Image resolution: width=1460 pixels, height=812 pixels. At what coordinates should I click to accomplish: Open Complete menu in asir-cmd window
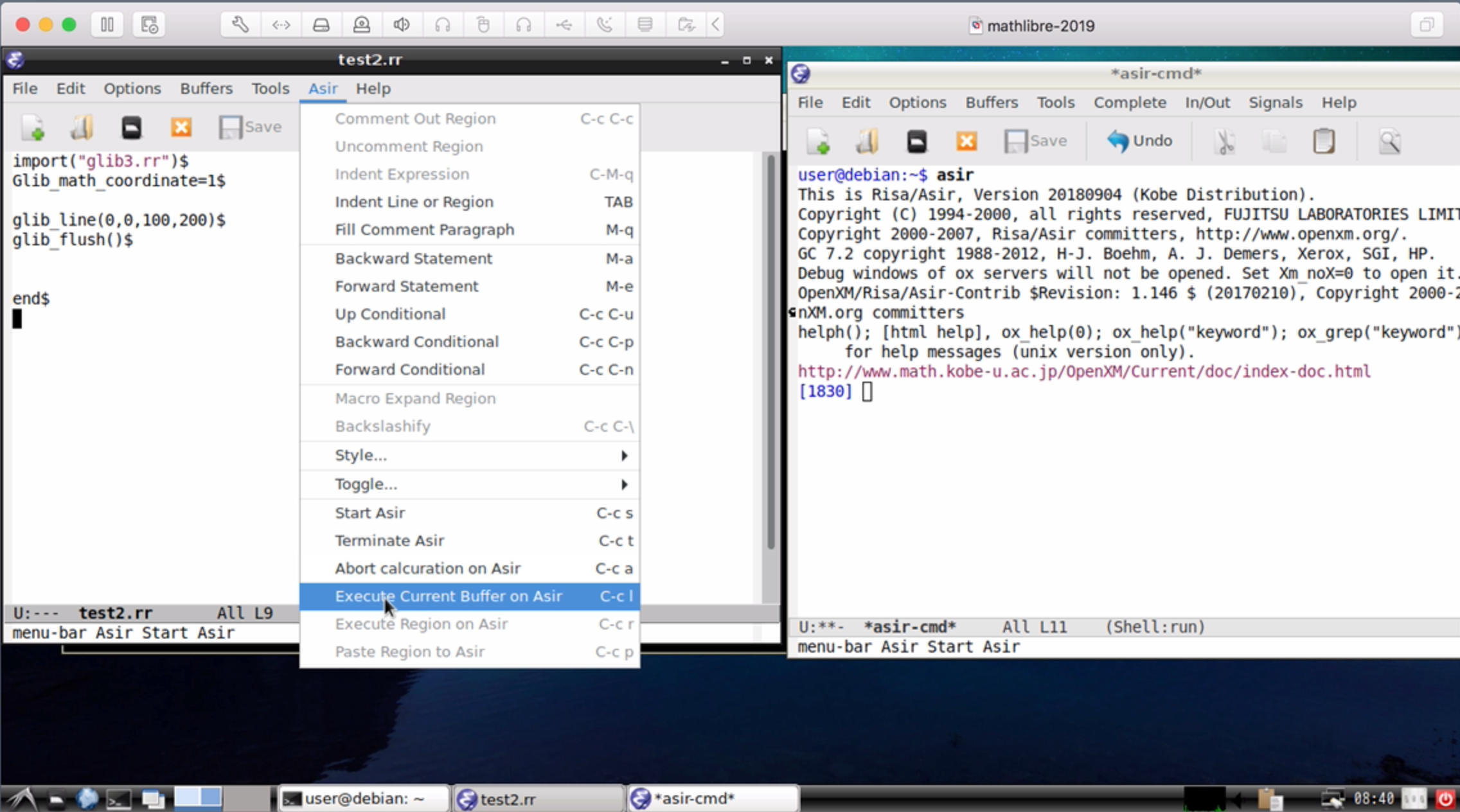[x=1130, y=103]
